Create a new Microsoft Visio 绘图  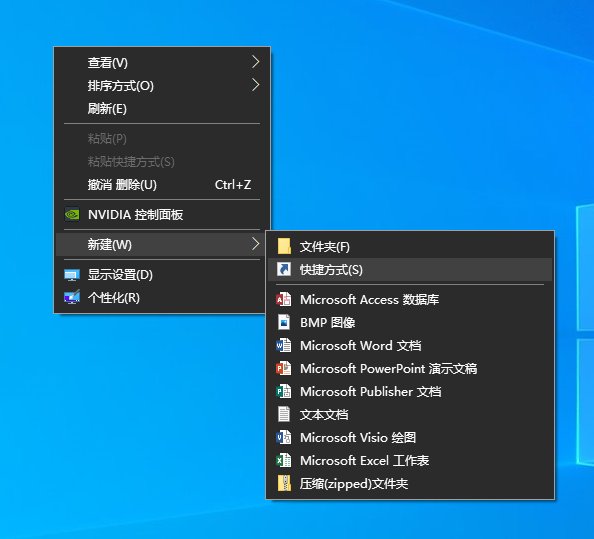click(410, 437)
